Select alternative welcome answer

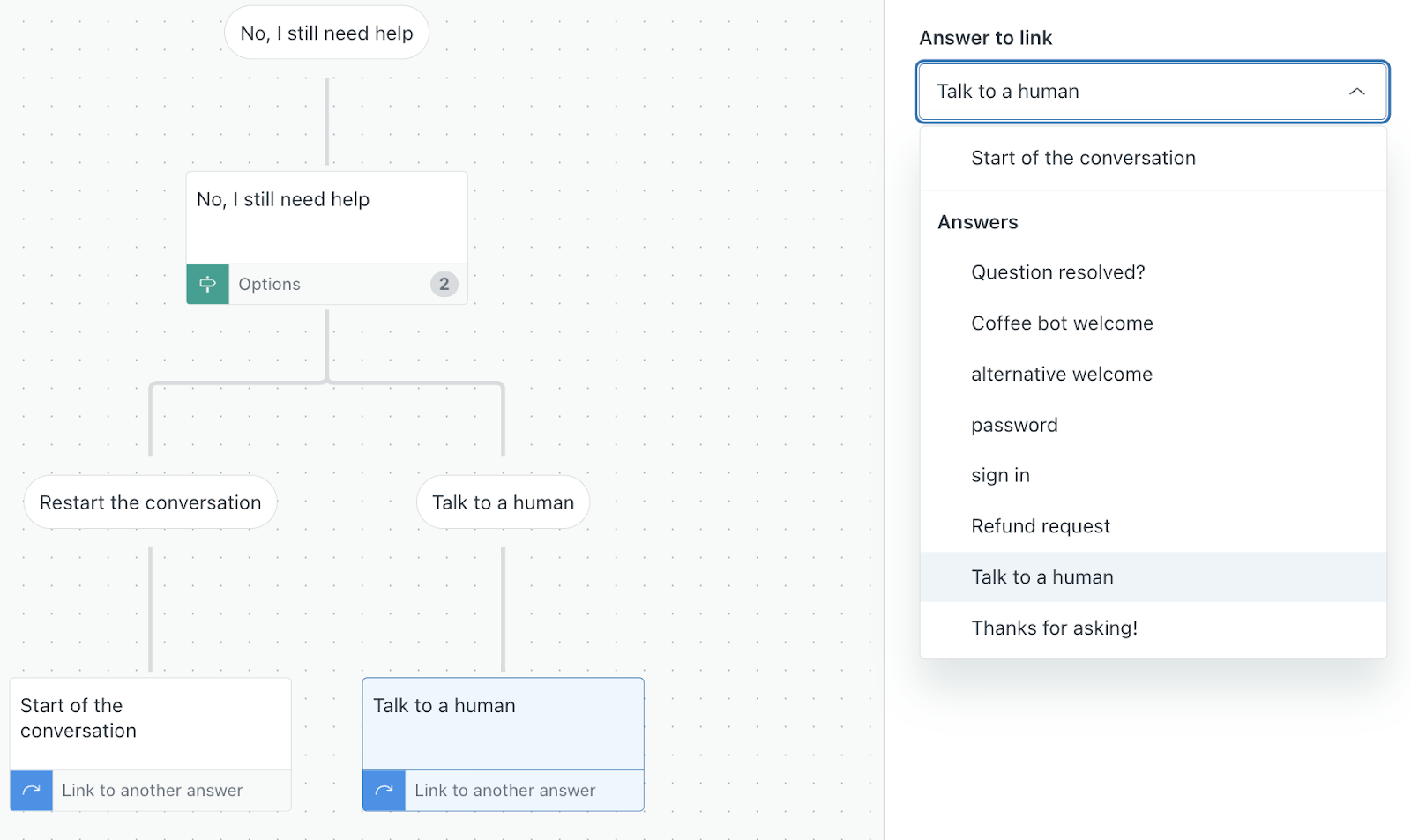[1062, 375]
